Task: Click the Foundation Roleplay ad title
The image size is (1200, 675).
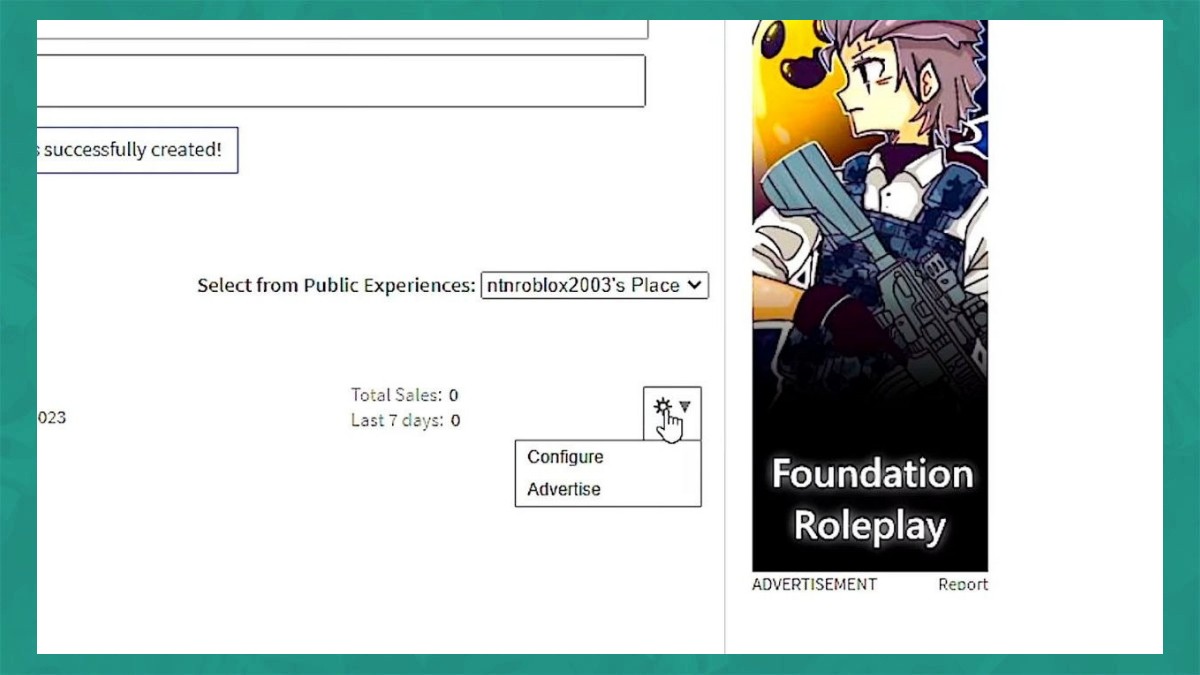Action: 870,499
